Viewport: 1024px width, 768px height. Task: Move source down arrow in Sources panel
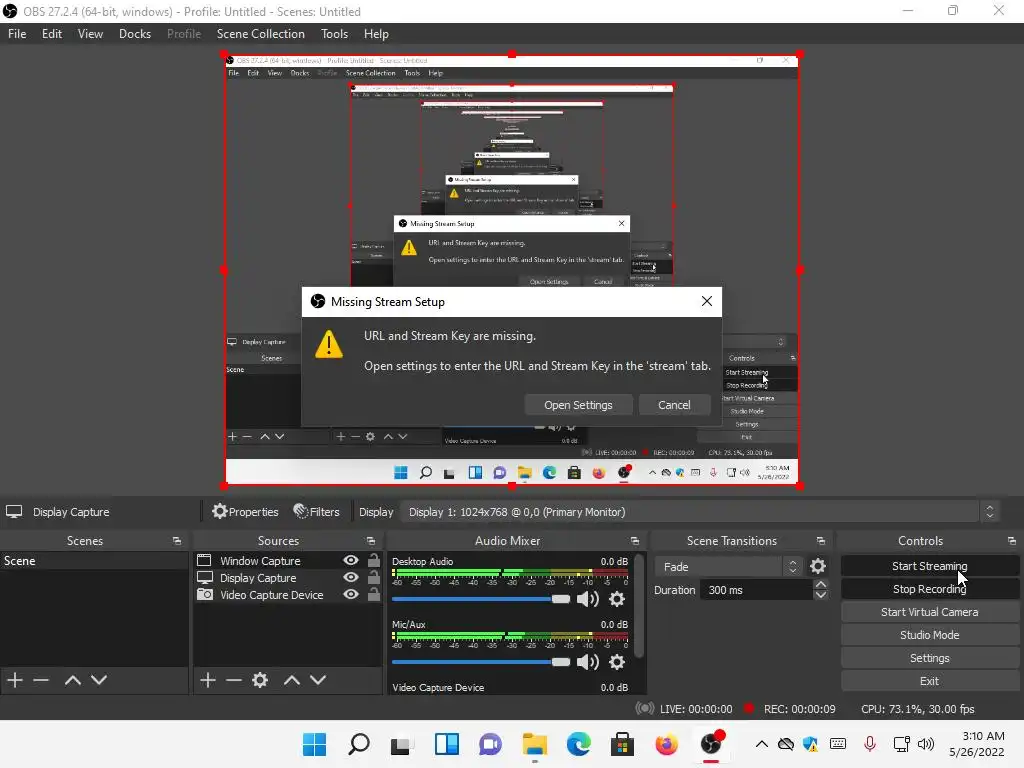(x=318, y=680)
